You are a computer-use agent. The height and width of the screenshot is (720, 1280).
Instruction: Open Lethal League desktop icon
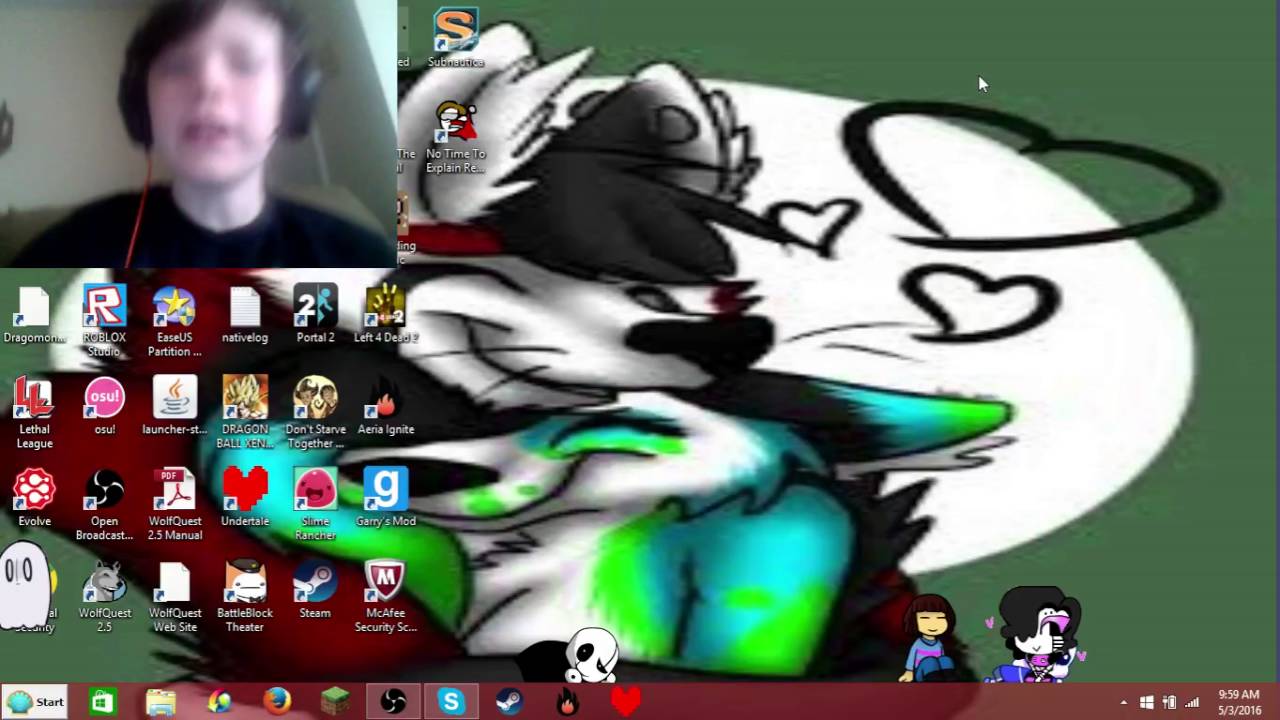pos(34,413)
